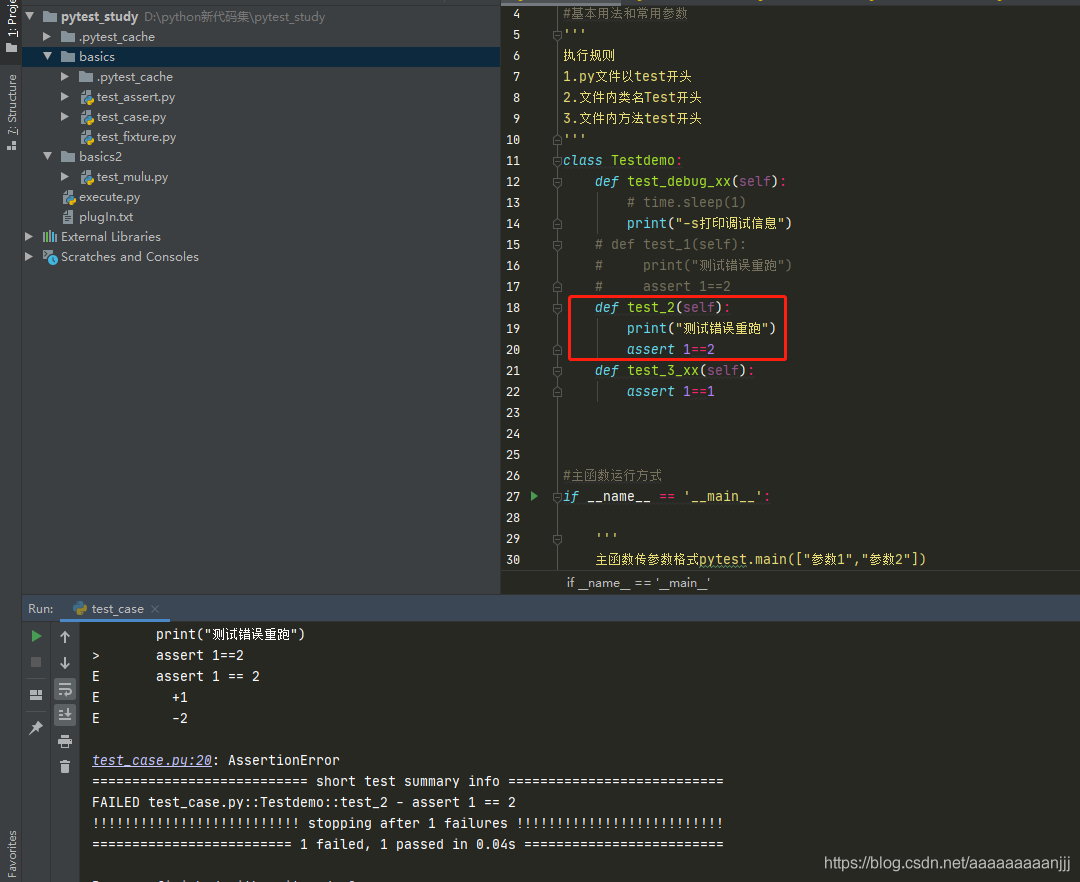
Task: Click the Up the Stack Trace arrow
Action: pos(65,636)
